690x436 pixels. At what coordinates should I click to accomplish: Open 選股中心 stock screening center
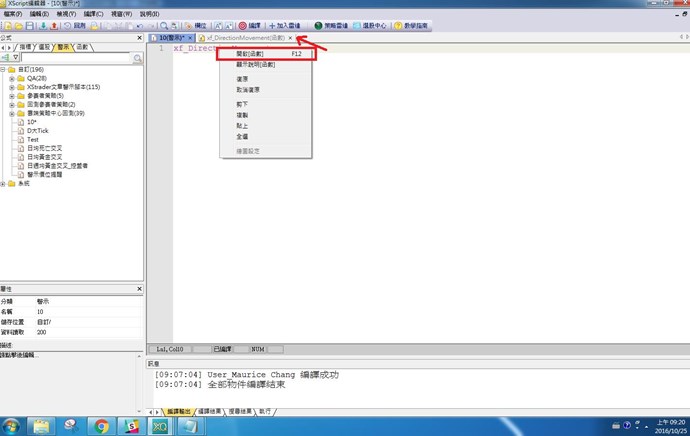click(370, 26)
